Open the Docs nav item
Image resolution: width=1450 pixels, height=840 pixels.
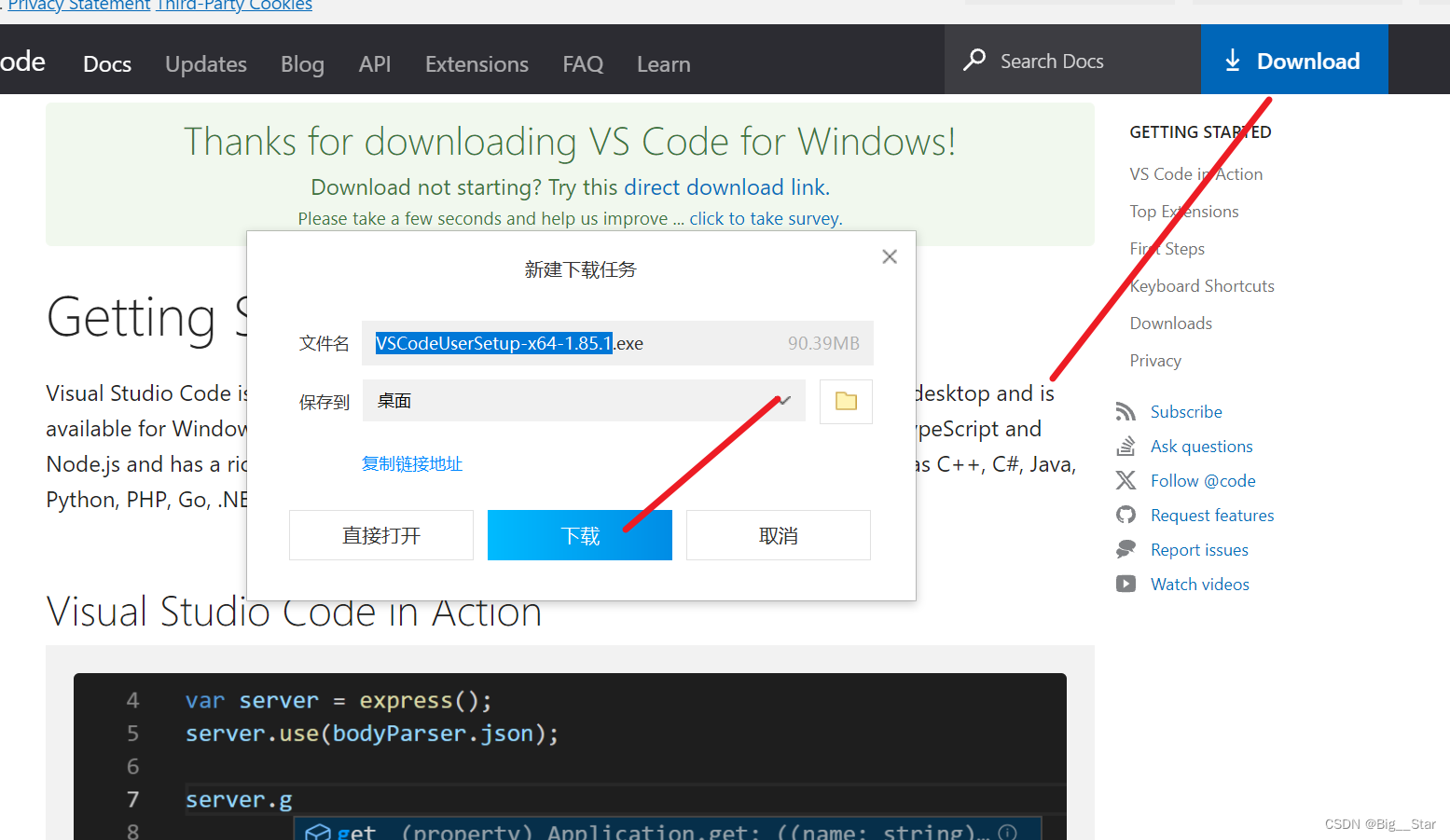point(107,64)
